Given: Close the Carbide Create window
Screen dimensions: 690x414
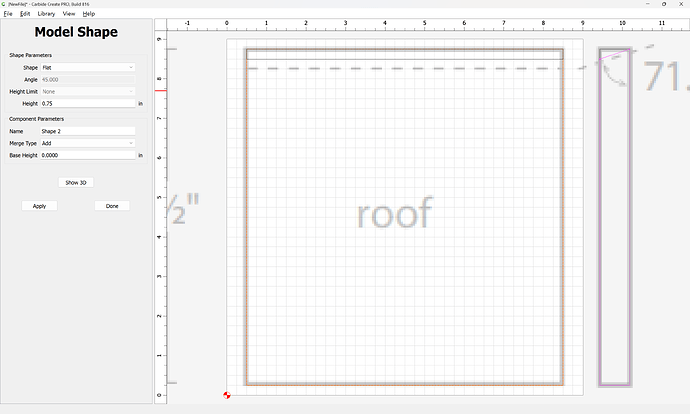Looking at the screenshot, I should click(x=681, y=4).
